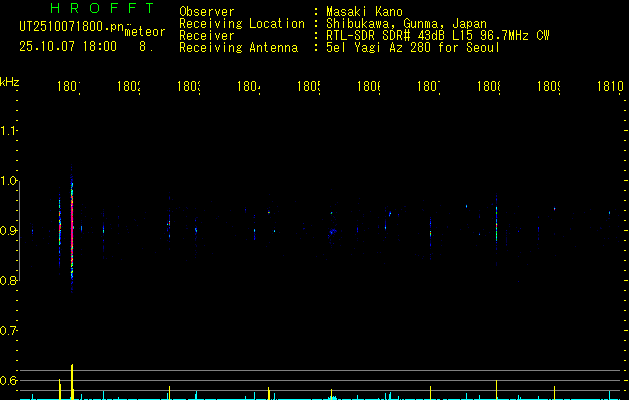The width and height of the screenshot is (629, 400).
Task: Click the kHz axis unit label
Action: pyautogui.click(x=10, y=82)
